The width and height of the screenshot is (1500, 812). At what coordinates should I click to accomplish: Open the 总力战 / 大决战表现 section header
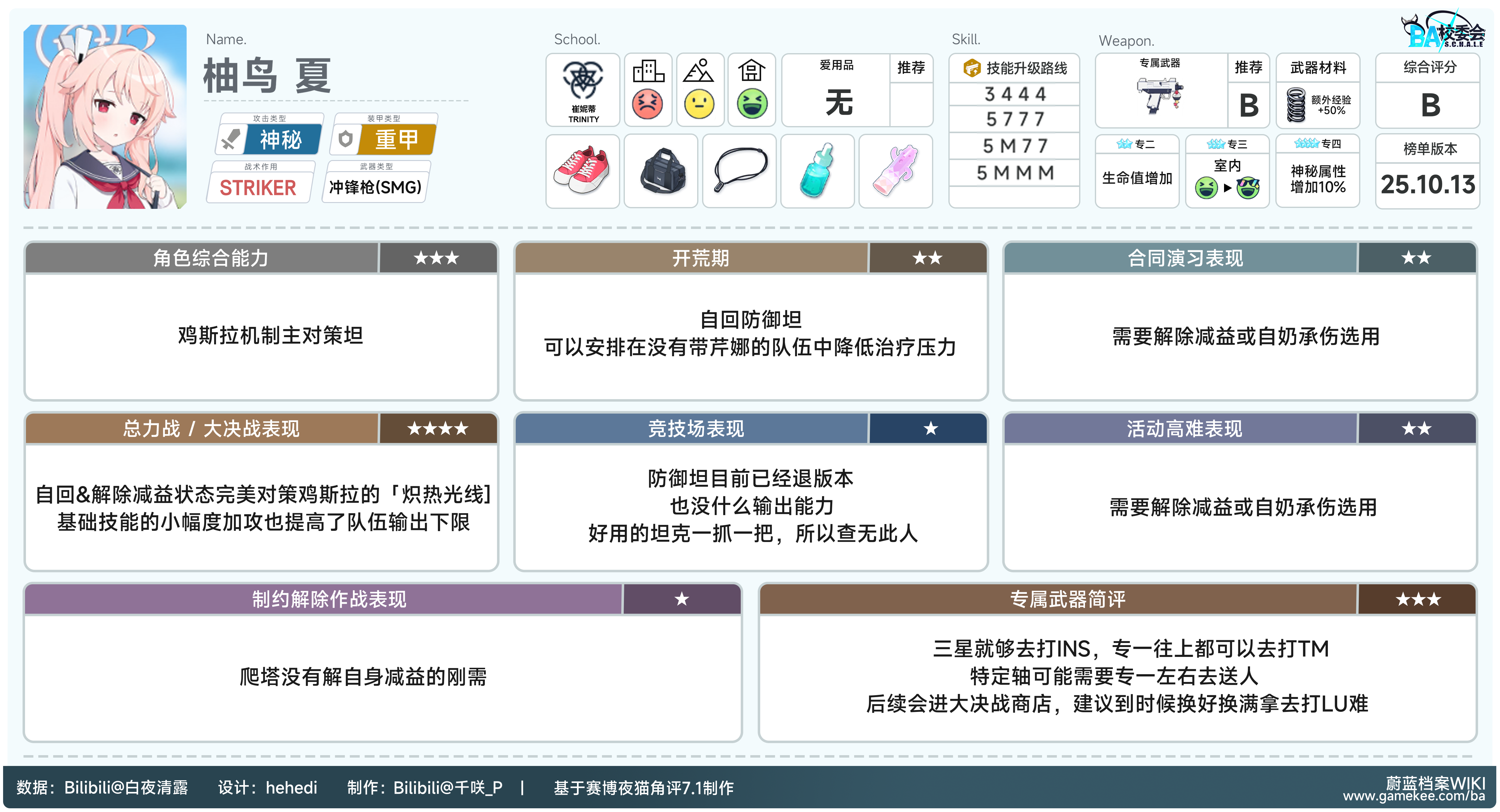(211, 429)
